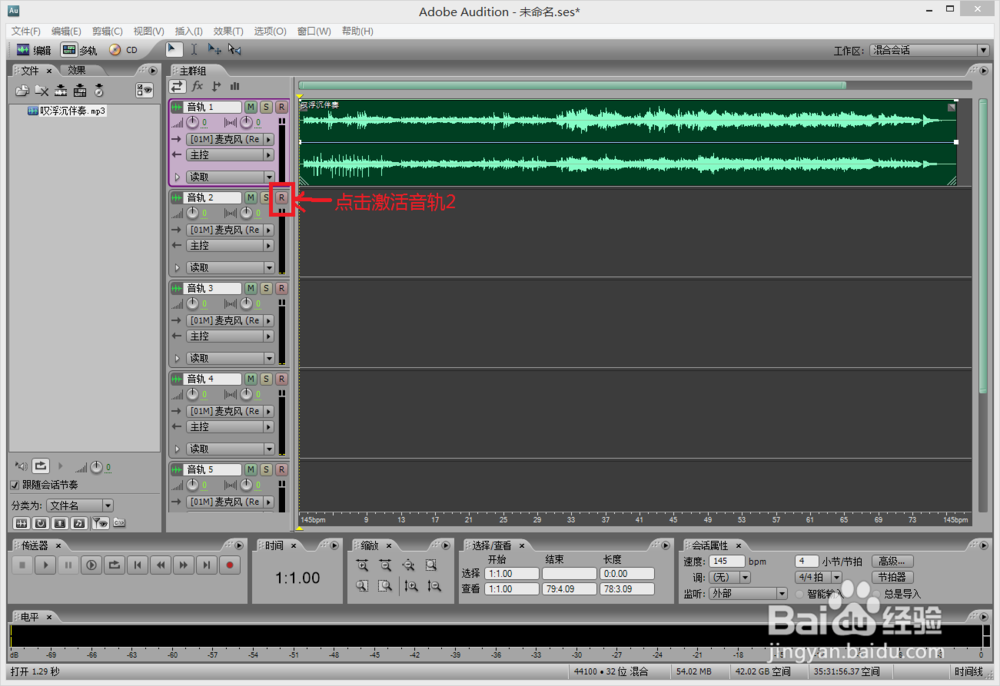The image size is (1000, 686).
Task: Arm track 1 for record with R
Action: point(281,107)
